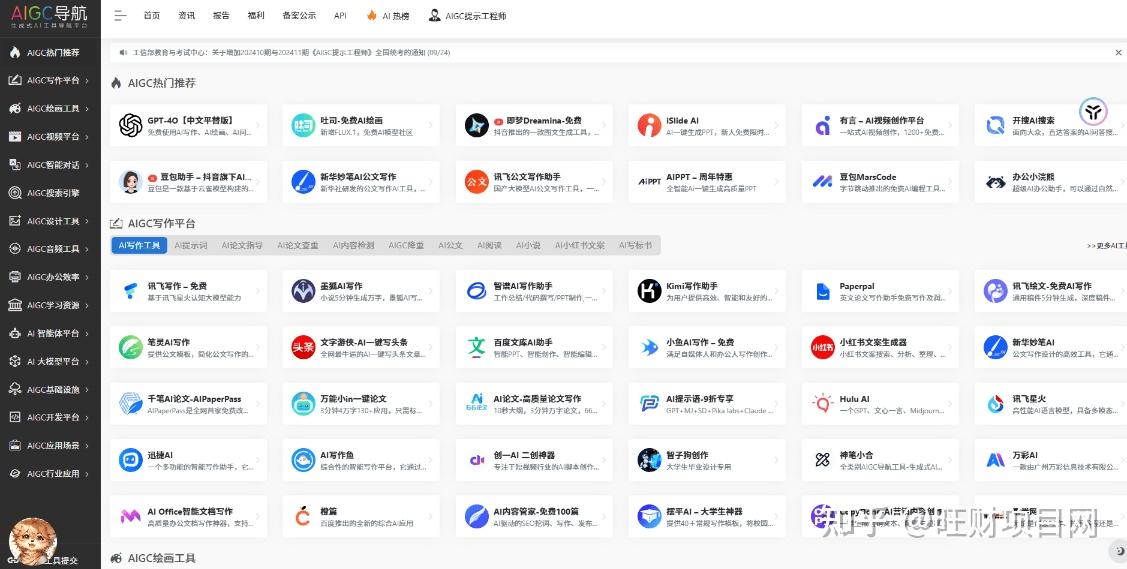The height and width of the screenshot is (569, 1127).
Task: Toggle the sidebar with the hamburger icon
Action: (x=120, y=15)
